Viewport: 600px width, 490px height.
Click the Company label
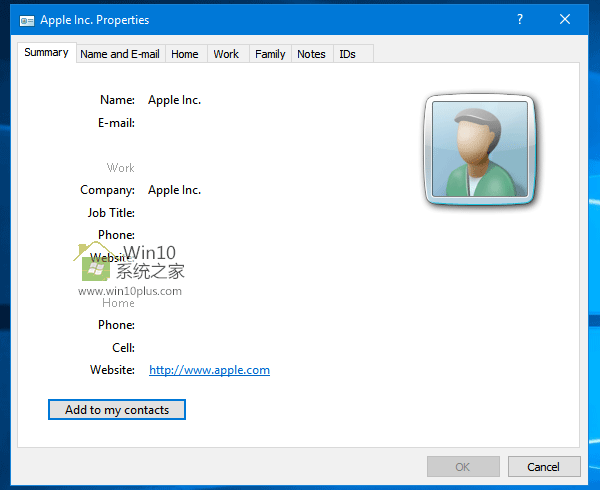pyautogui.click(x=107, y=190)
